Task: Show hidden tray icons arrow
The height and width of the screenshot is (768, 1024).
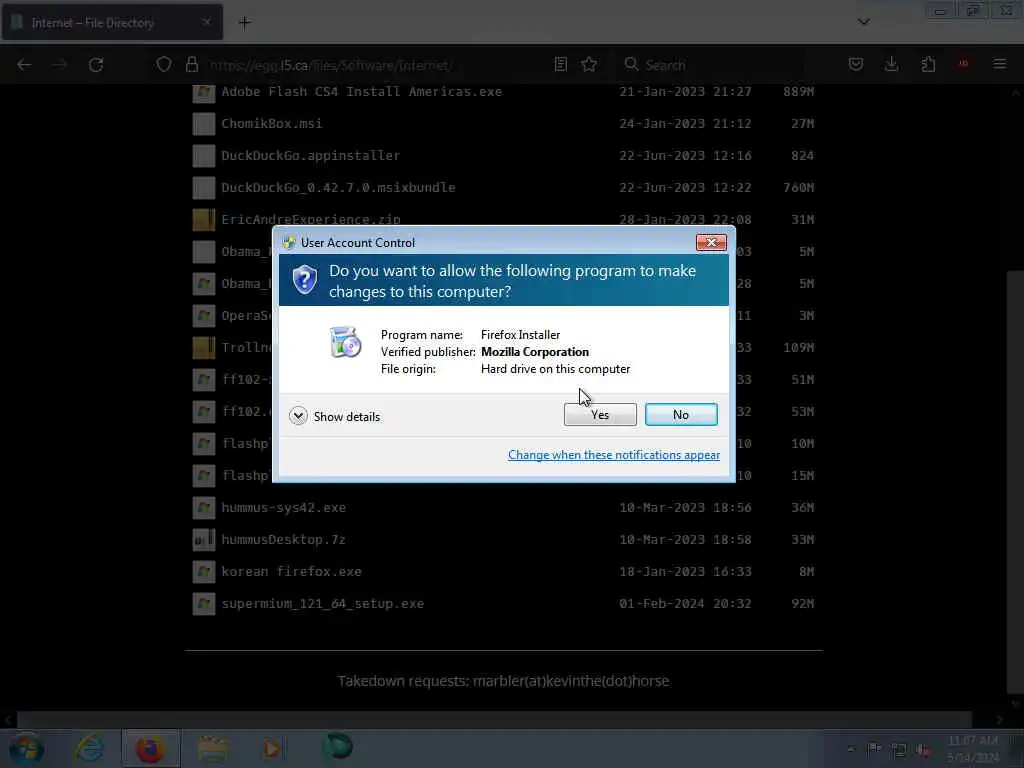Action: (850, 749)
